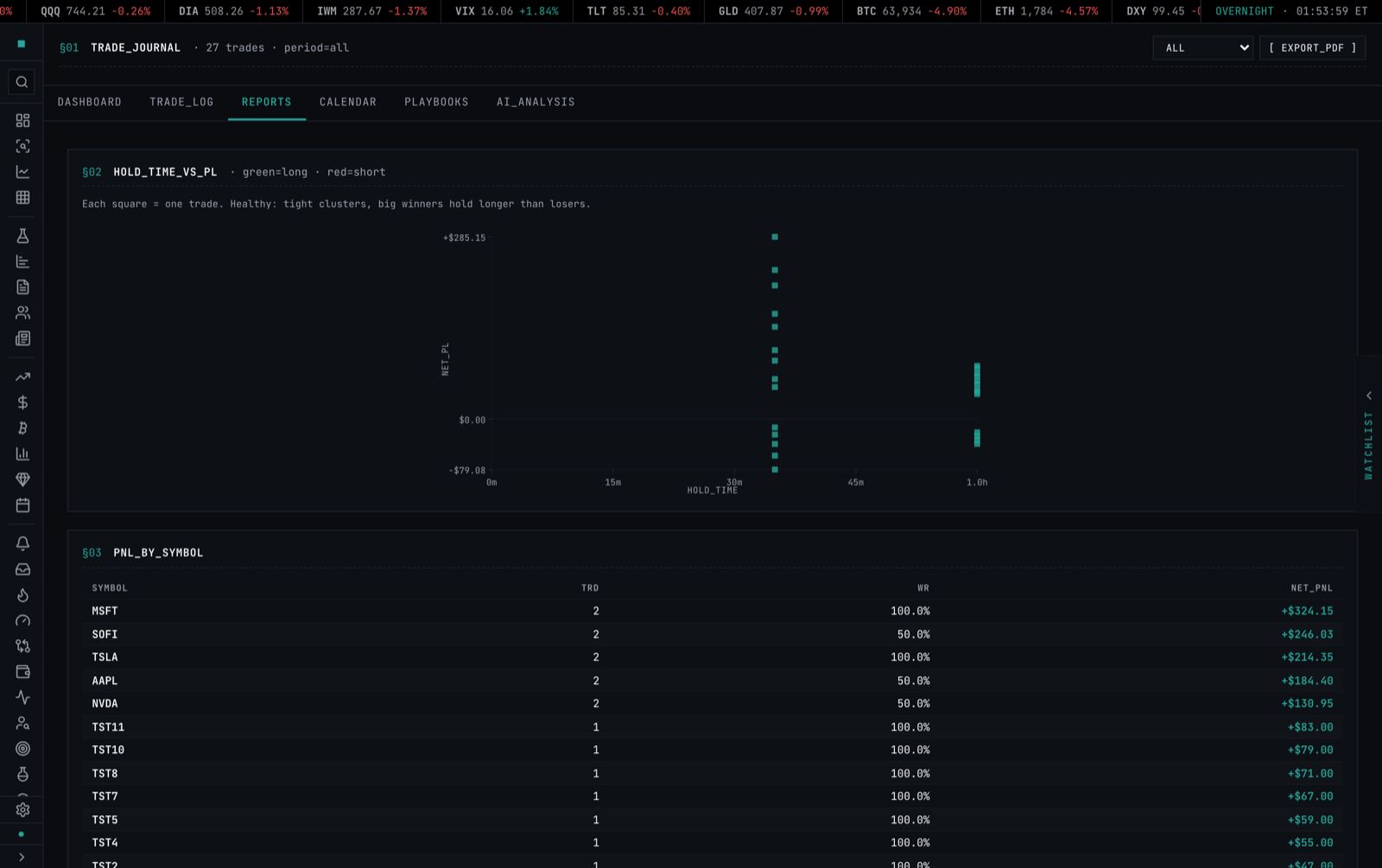Select the AAPL row symbol
1382x868 pixels.
(x=105, y=681)
